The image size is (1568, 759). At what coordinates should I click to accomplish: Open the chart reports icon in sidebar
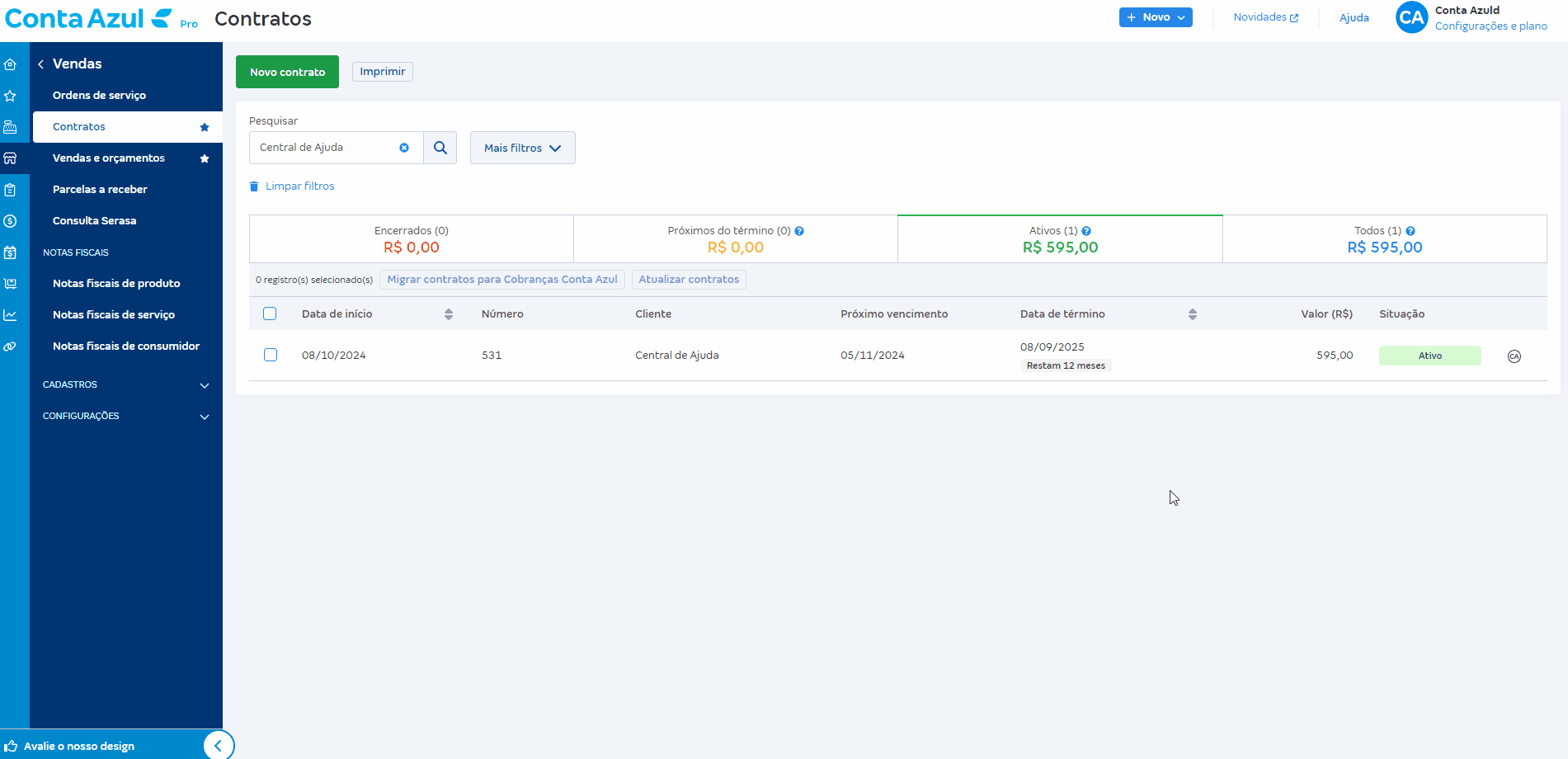click(10, 315)
